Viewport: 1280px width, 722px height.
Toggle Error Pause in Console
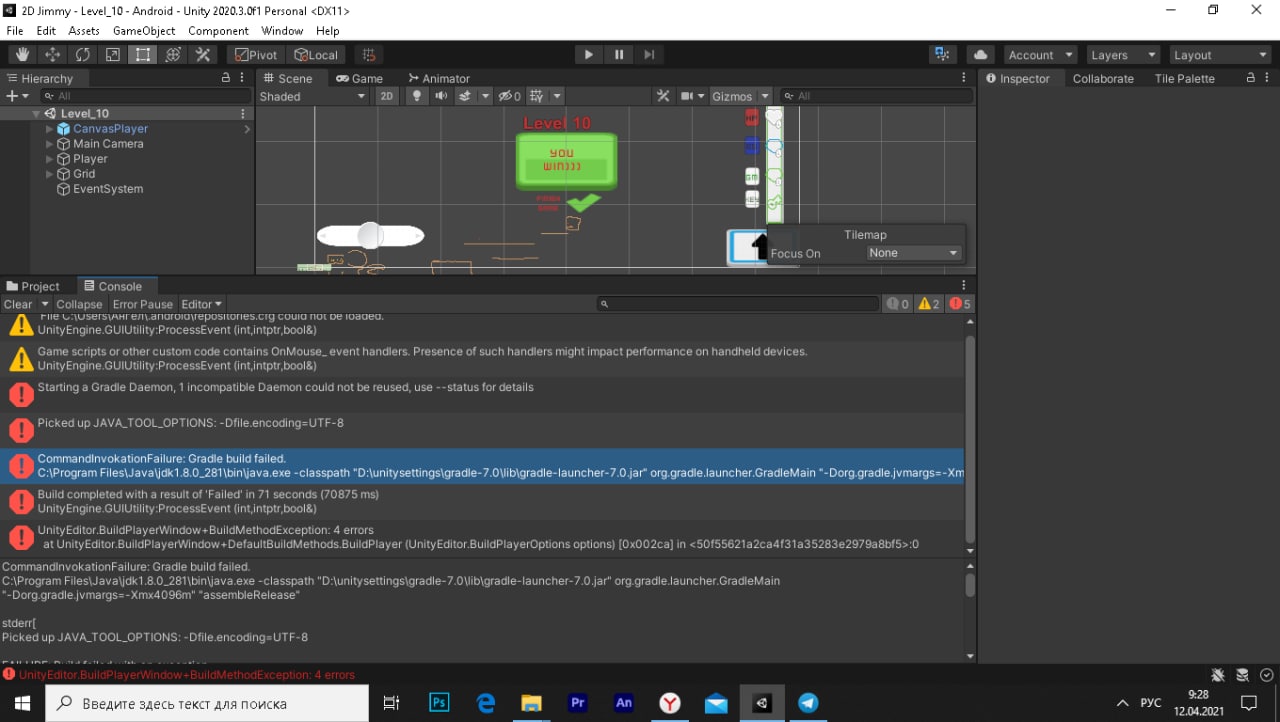(142, 304)
